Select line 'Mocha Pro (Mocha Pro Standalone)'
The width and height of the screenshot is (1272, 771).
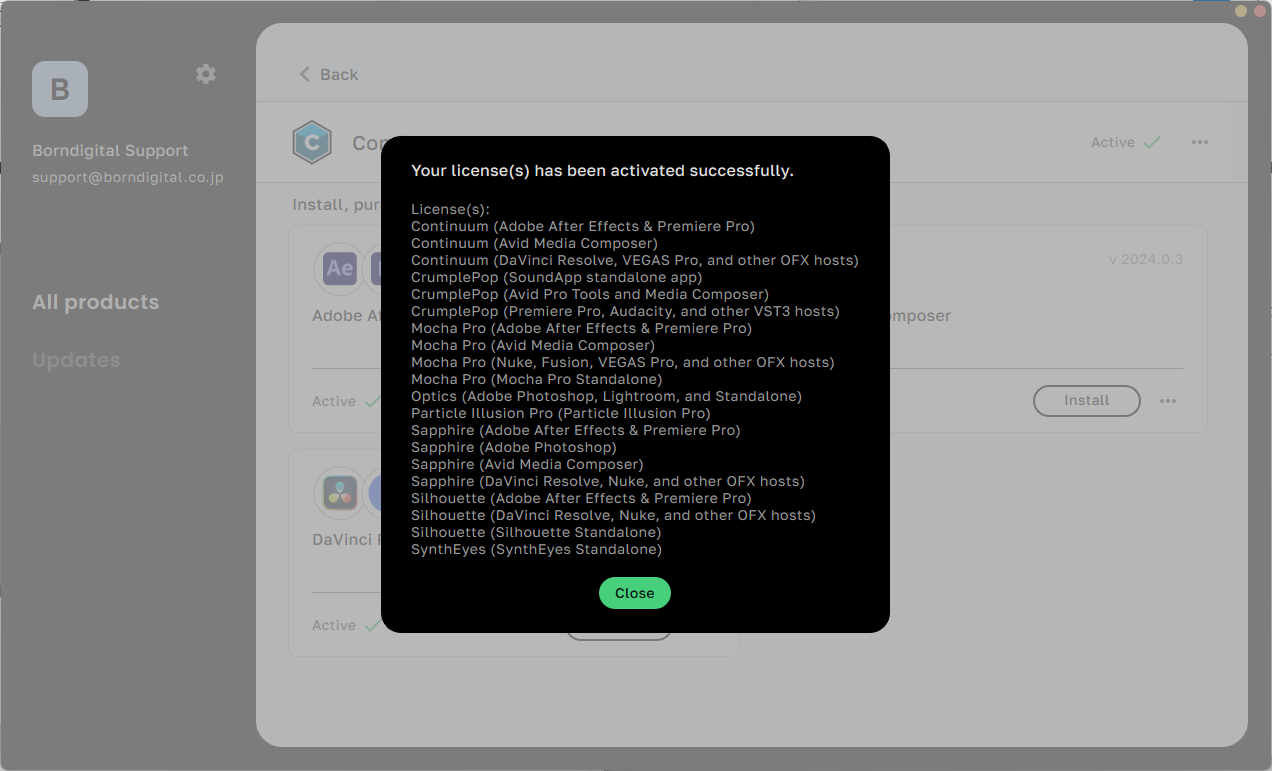pyautogui.click(x=536, y=379)
